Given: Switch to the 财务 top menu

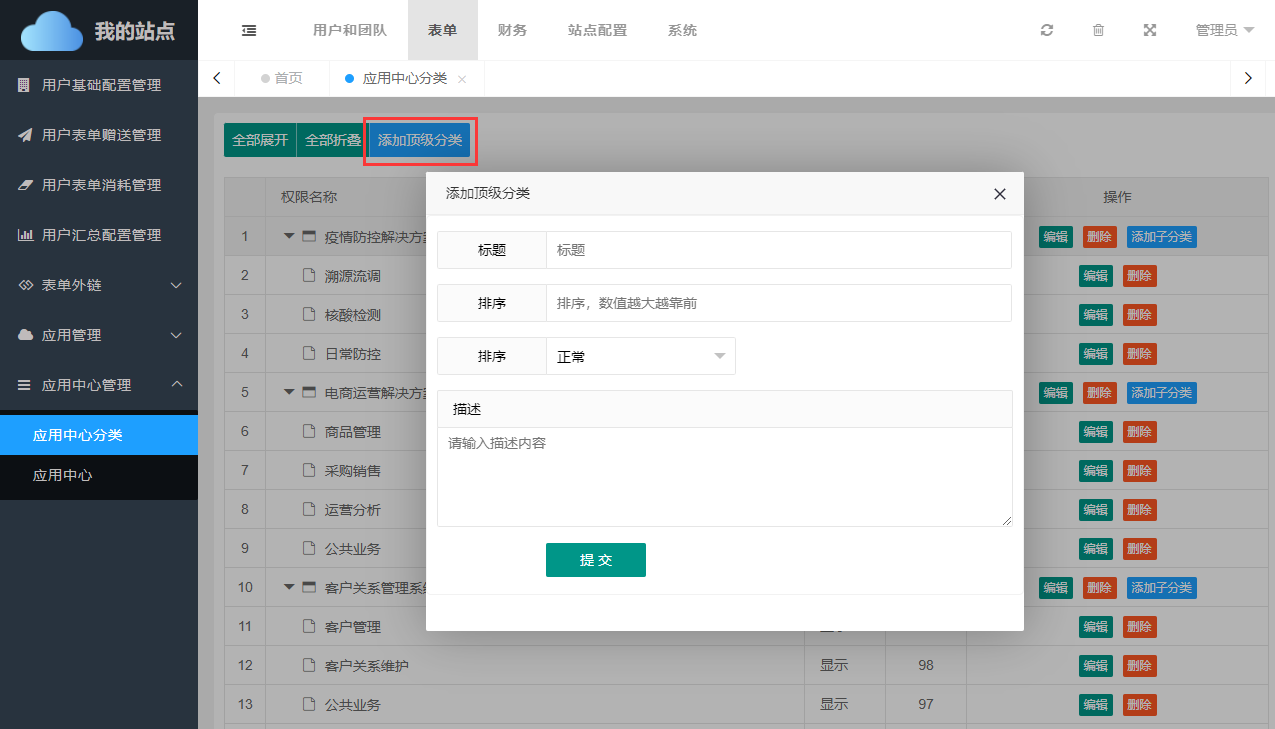Looking at the screenshot, I should 512,30.
